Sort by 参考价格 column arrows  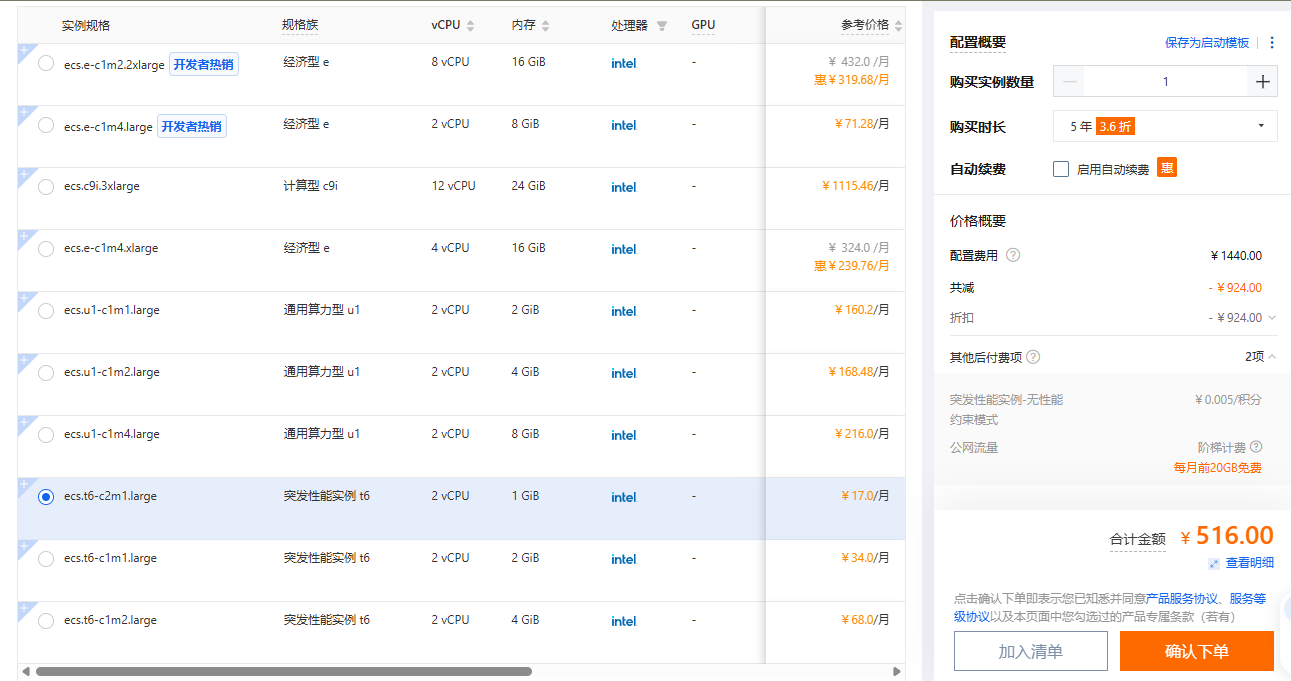click(897, 25)
